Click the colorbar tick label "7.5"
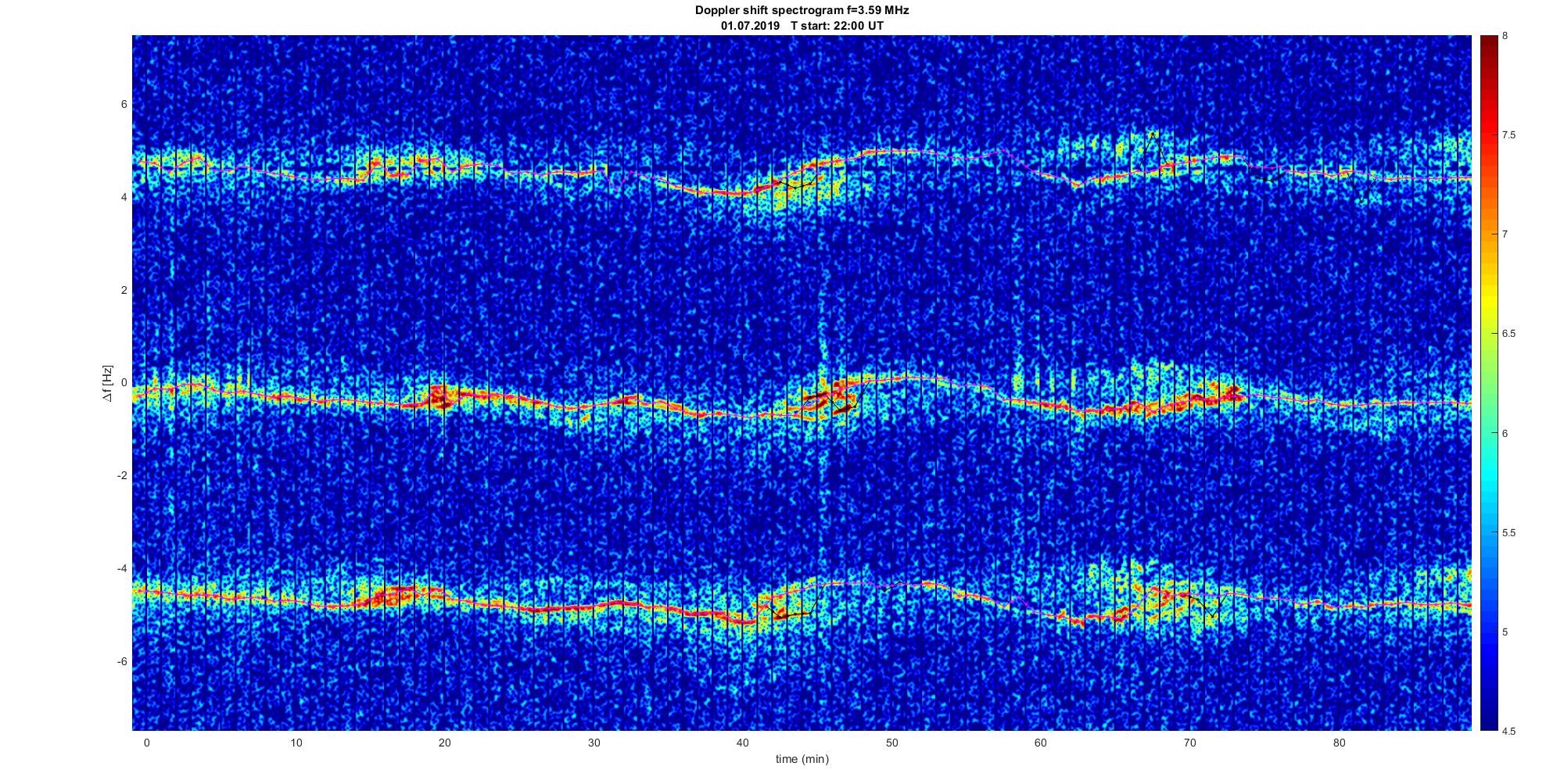Viewport: 1564px width, 784px height. [1508, 135]
